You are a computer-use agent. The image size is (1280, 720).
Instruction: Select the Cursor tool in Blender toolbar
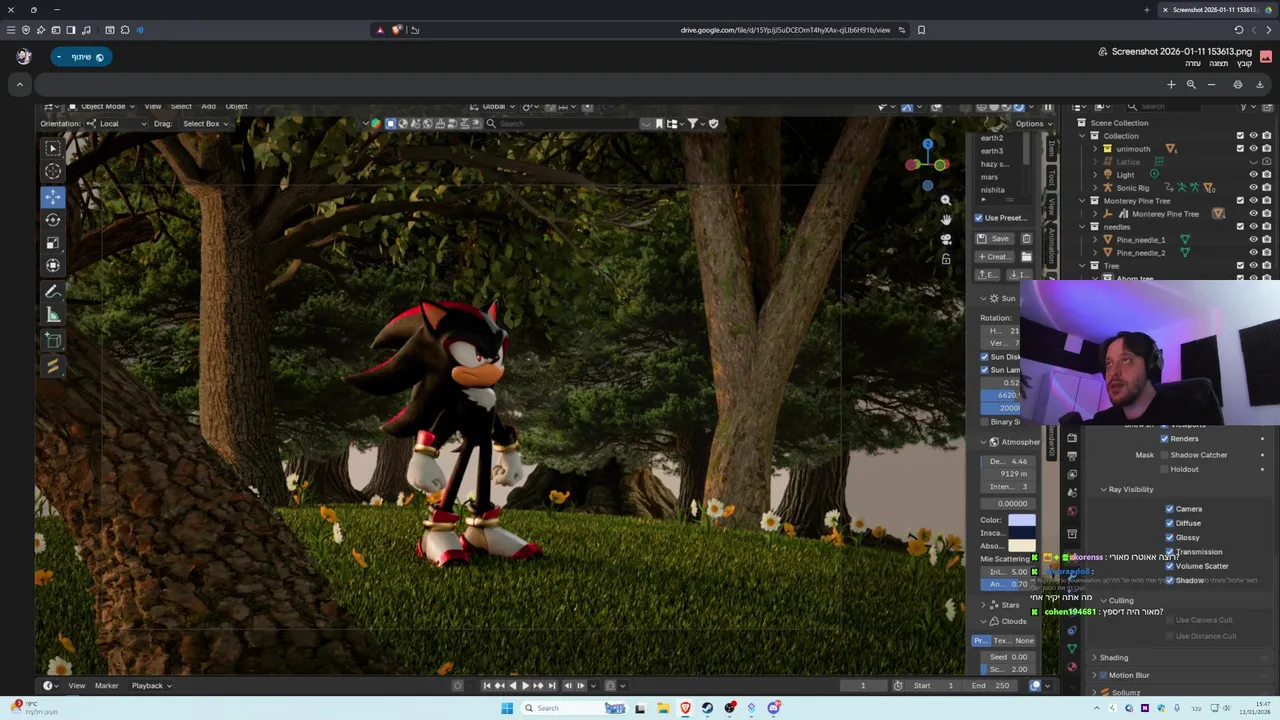coord(53,171)
